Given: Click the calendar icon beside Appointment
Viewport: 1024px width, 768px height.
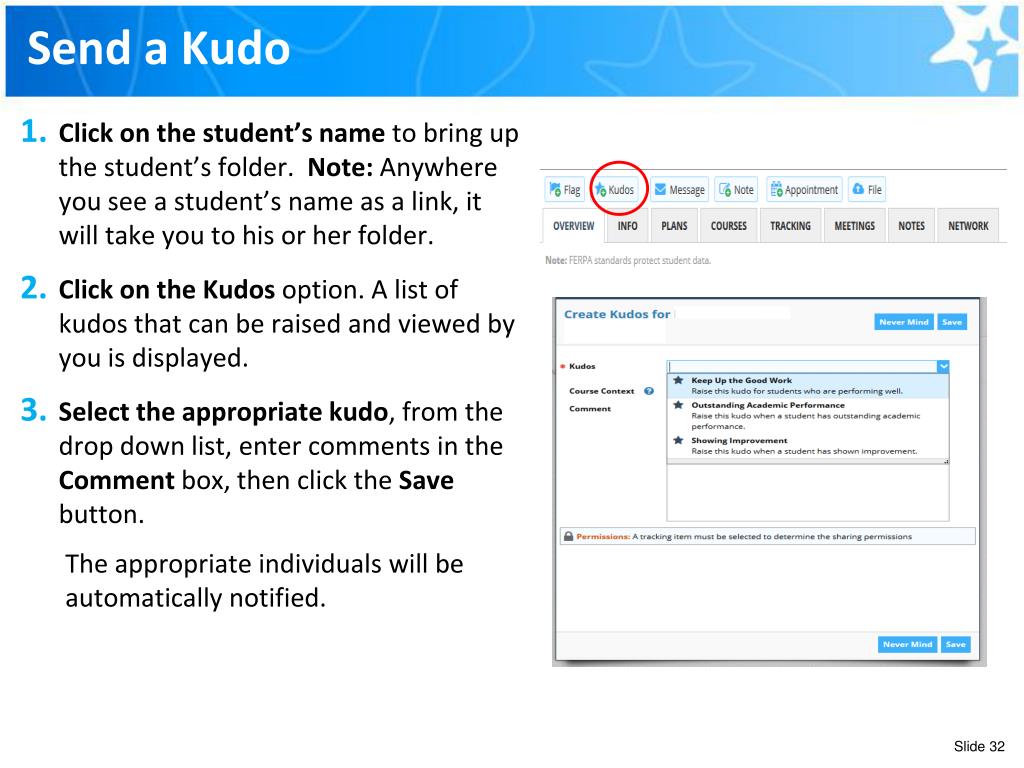Looking at the screenshot, I should pos(776,189).
